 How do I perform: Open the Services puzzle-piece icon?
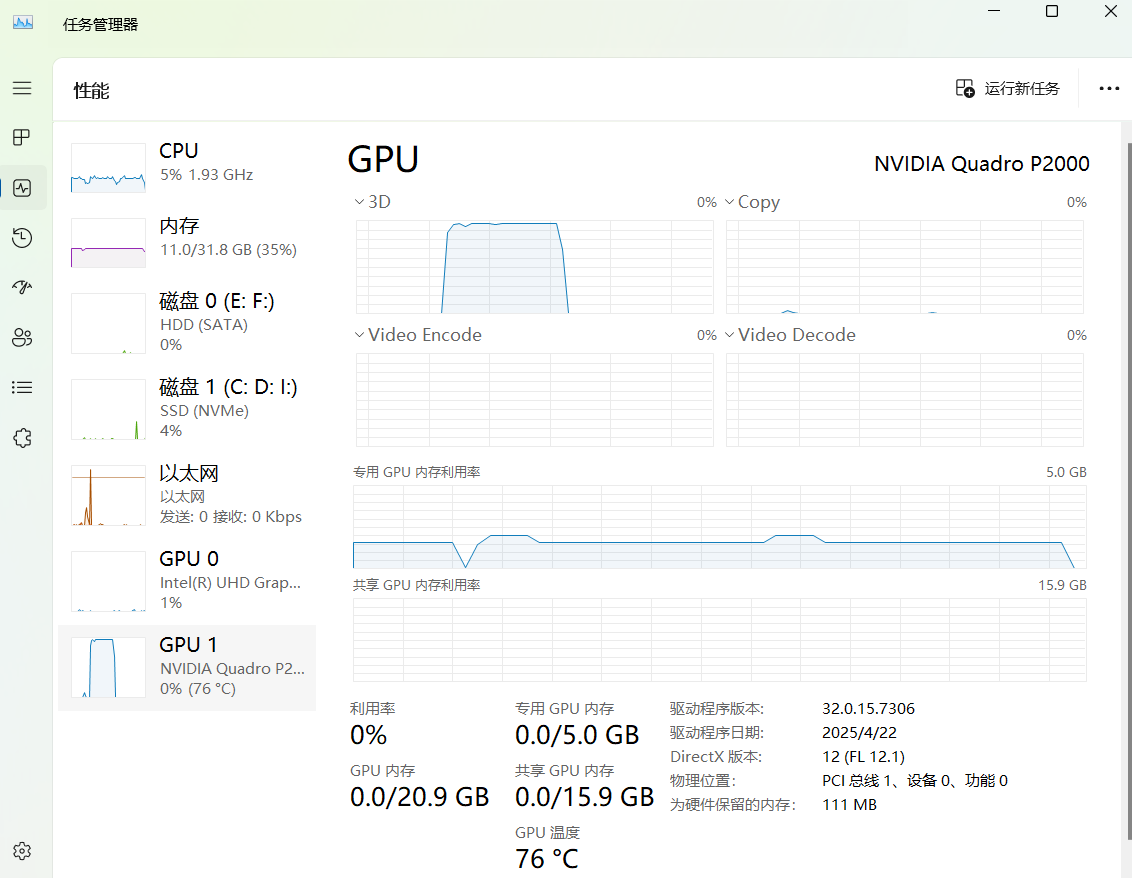22,438
